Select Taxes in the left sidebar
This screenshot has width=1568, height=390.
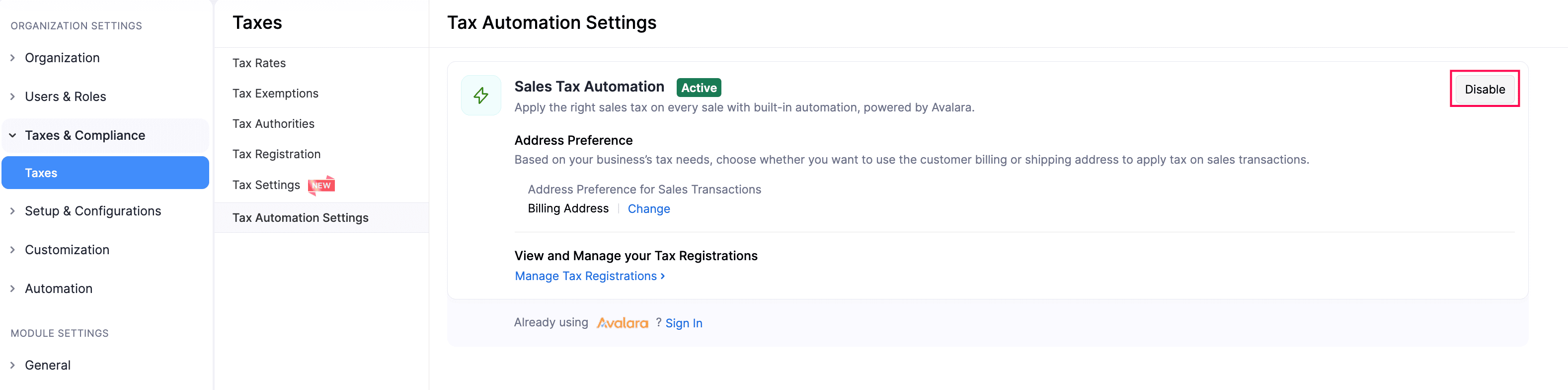41,173
